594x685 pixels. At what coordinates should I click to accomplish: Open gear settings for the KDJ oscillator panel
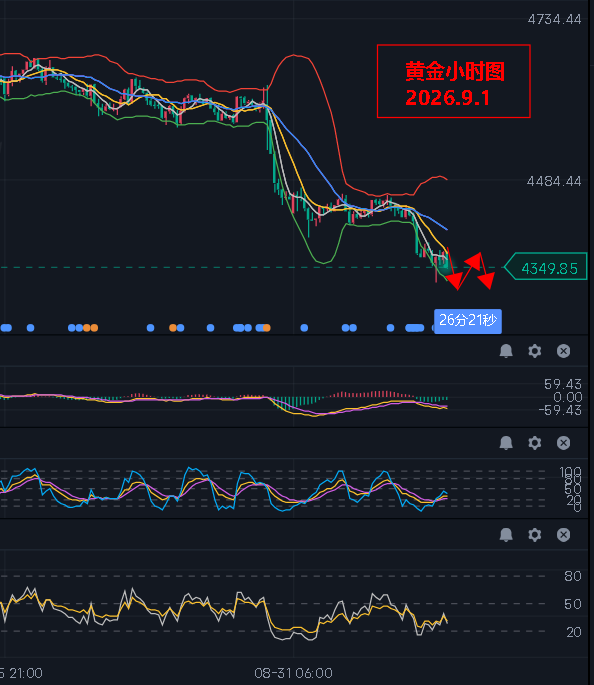pyautogui.click(x=535, y=443)
